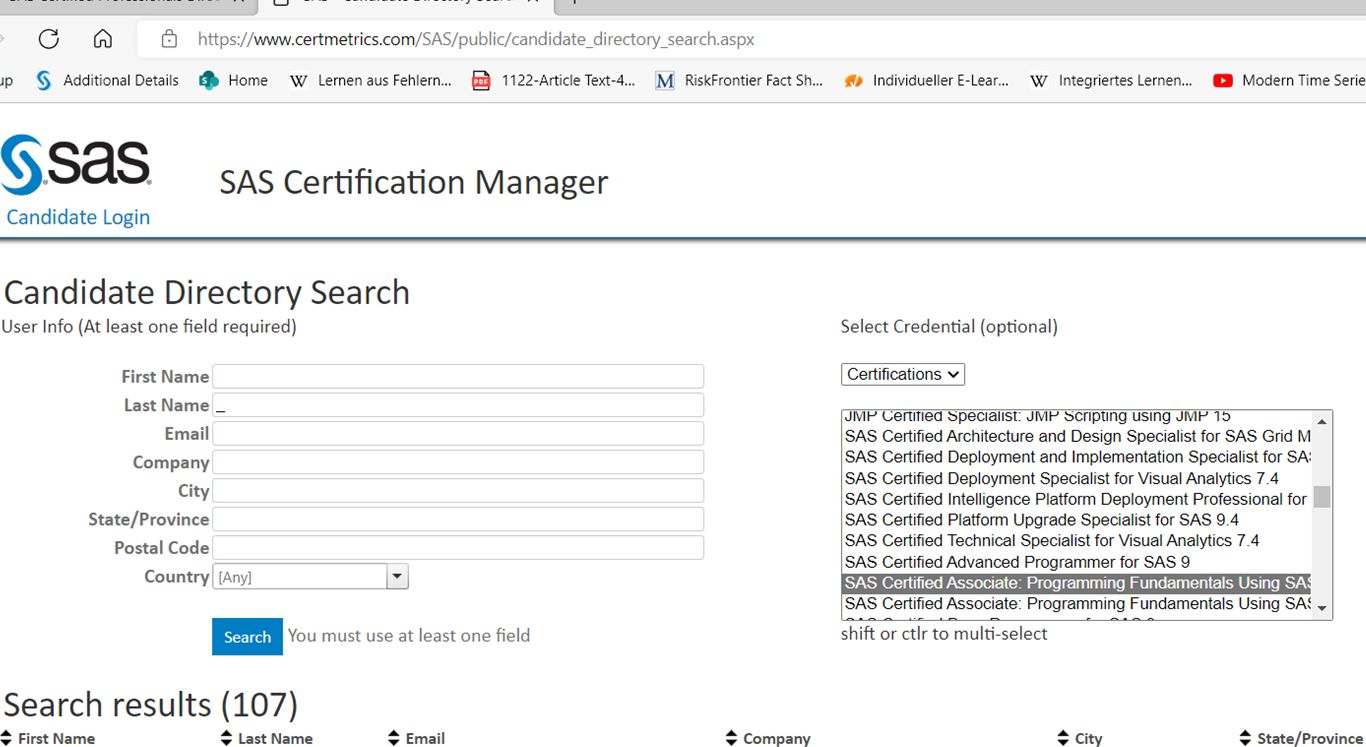Open the SharePoint Home bookmark

click(234, 81)
